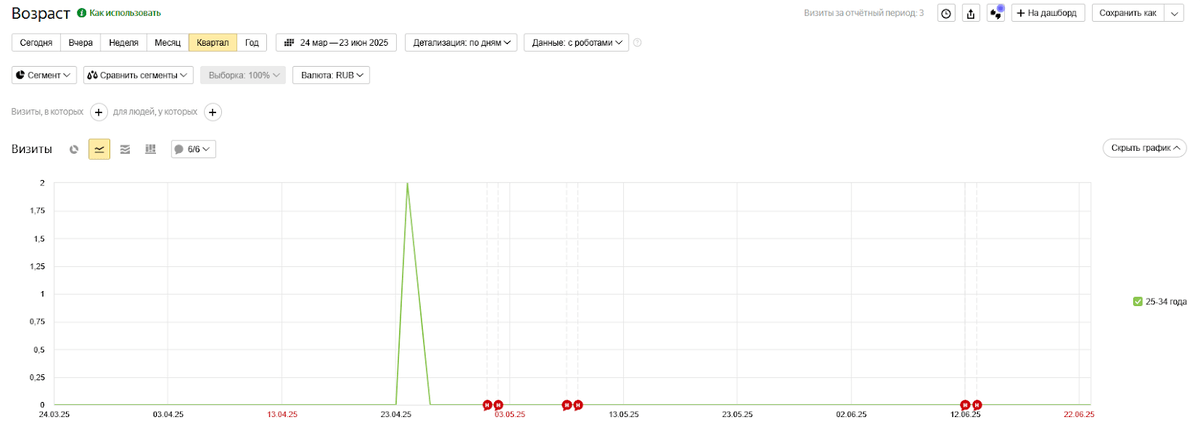Select the Месяц period tab
This screenshot has width=1200, height=444.
(167, 43)
